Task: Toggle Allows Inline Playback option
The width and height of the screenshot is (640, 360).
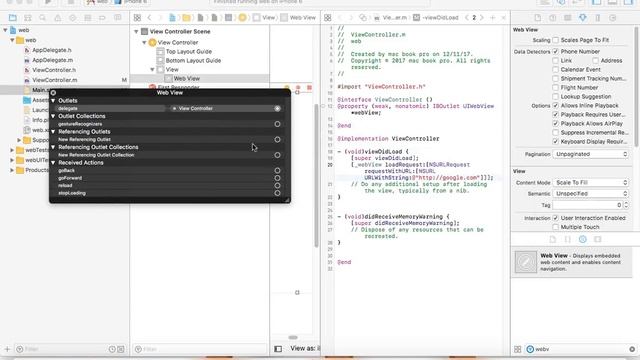Action: point(556,105)
